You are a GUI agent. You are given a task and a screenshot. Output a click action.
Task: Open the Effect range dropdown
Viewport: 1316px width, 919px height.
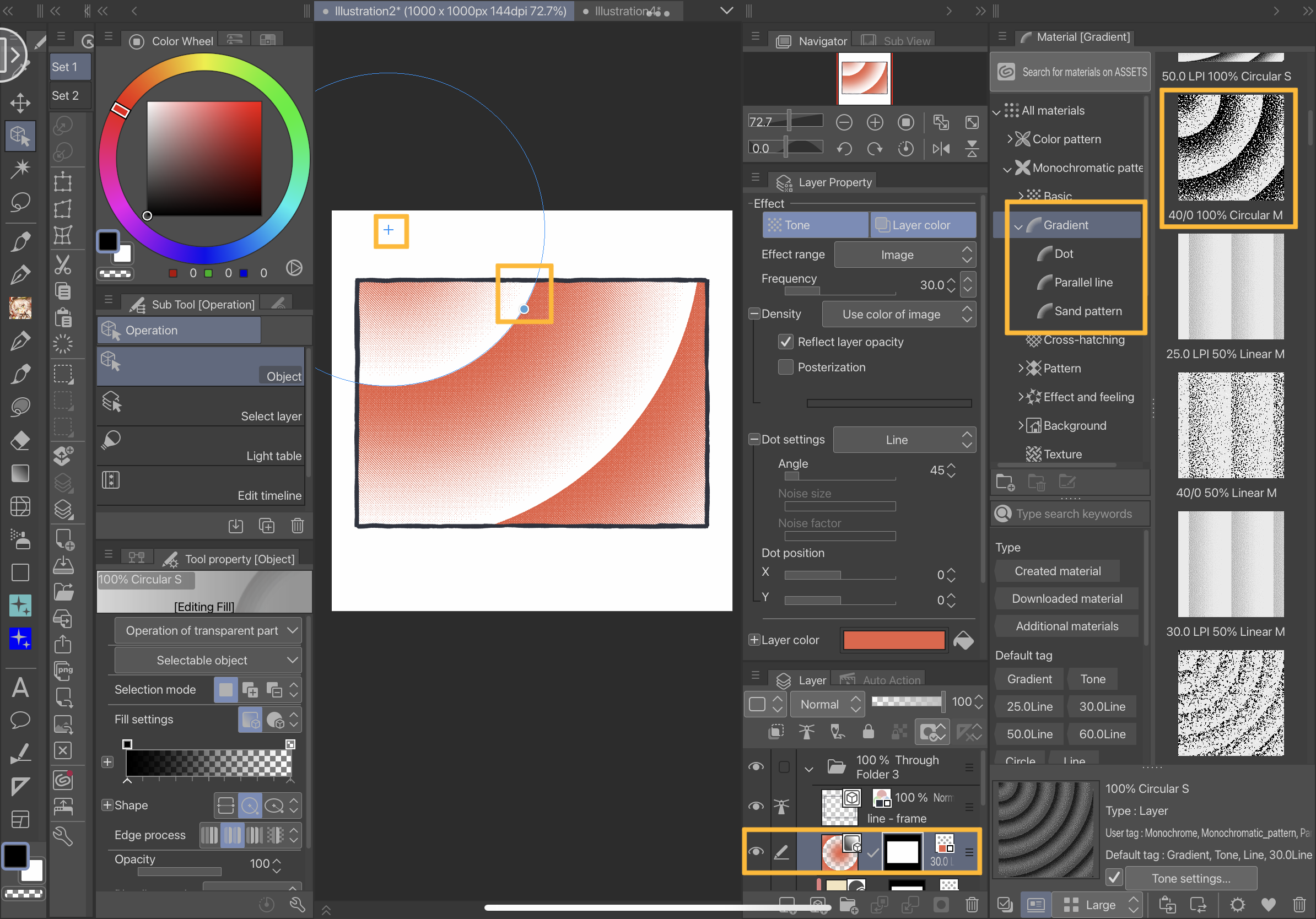pos(904,255)
